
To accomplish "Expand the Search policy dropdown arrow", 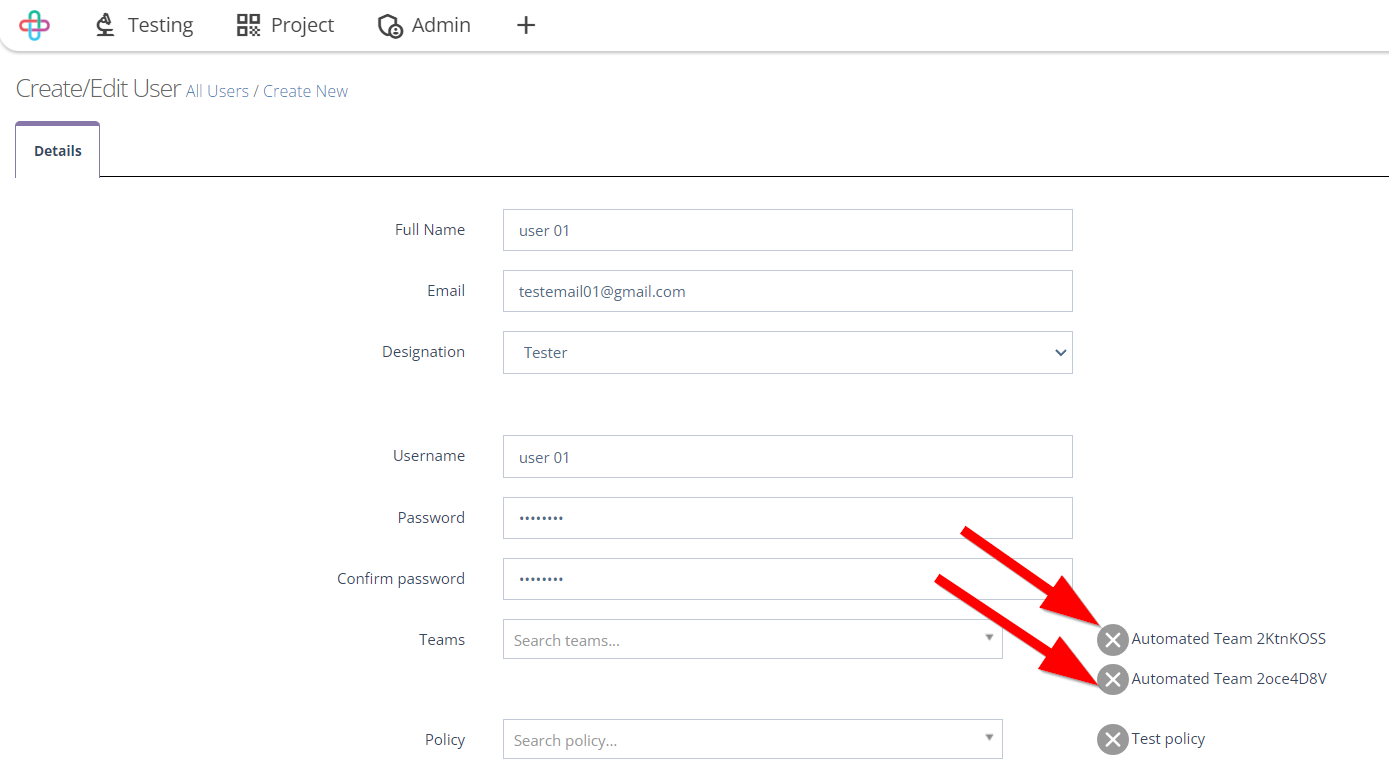I will pos(989,738).
